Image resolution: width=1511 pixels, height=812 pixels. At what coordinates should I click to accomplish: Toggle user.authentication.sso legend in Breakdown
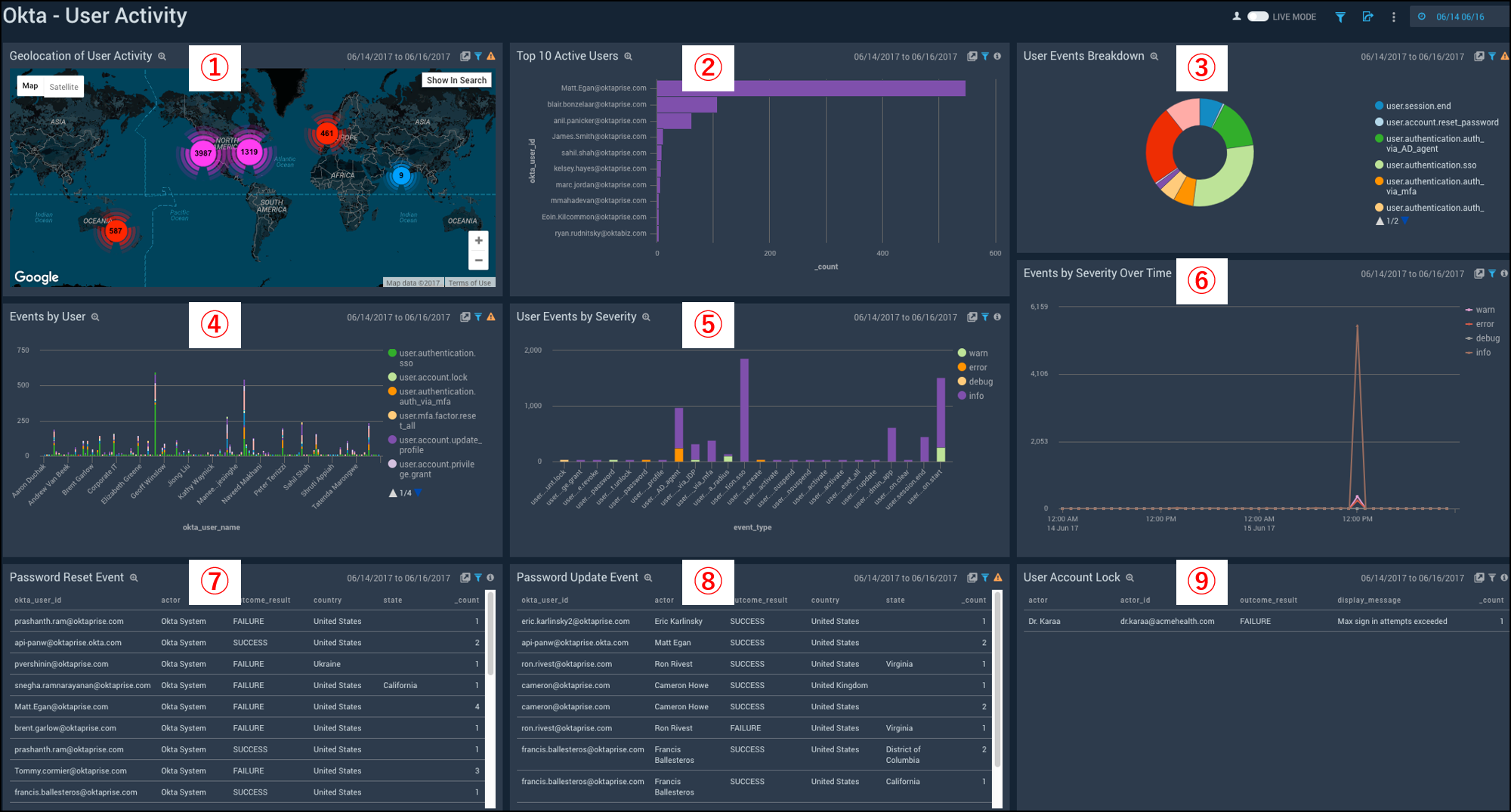tap(1426, 165)
